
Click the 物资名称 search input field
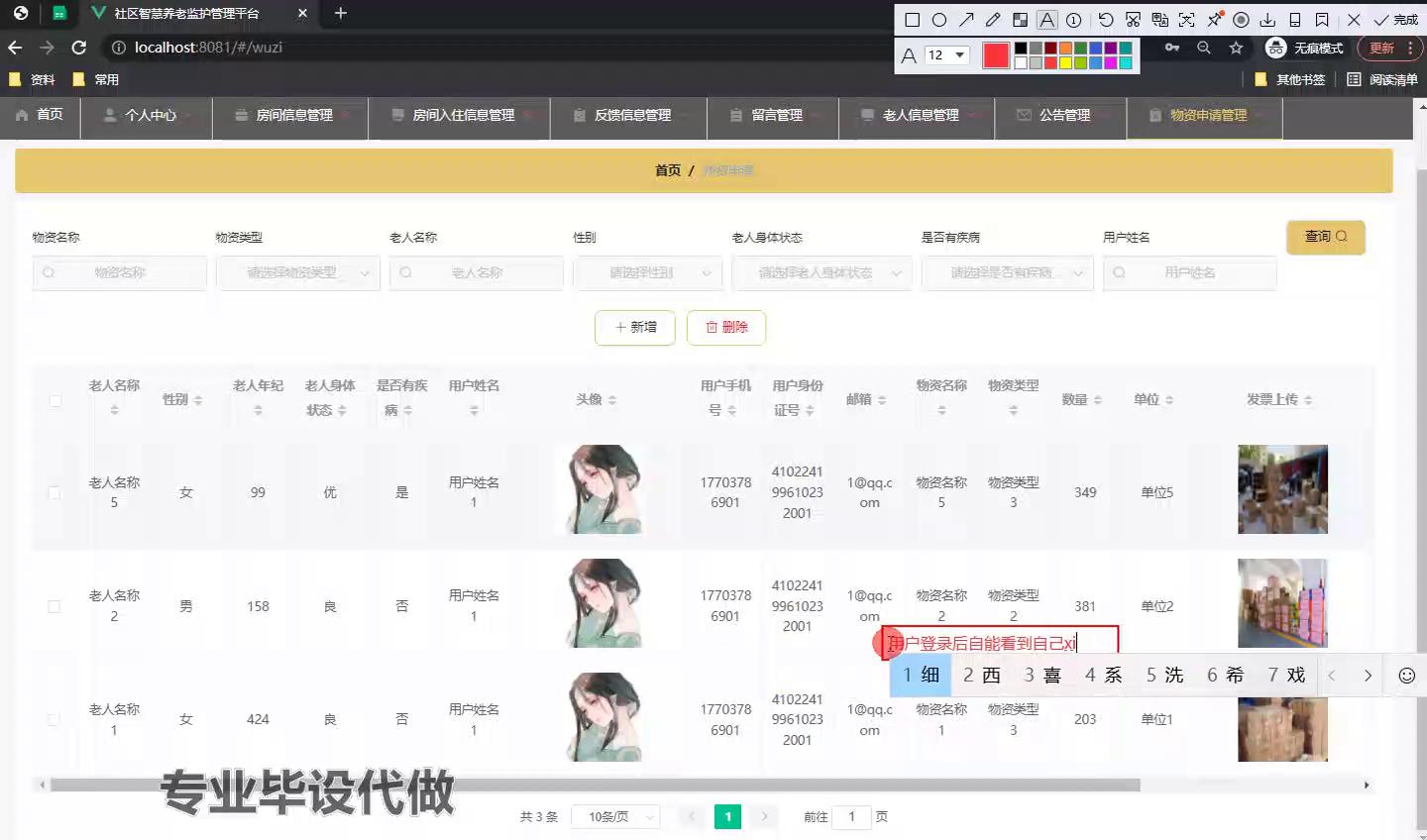point(120,272)
